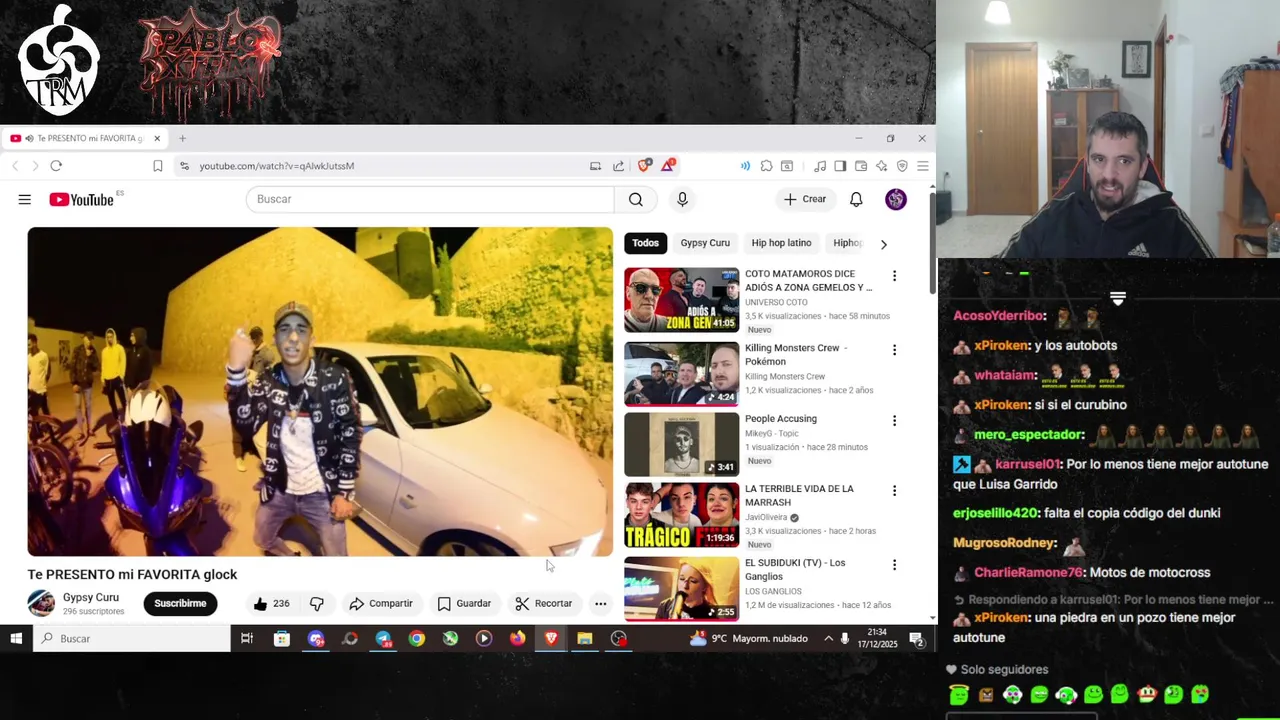The width and height of the screenshot is (1280, 720).
Task: Open the Brave Rewards triangle icon
Action: coord(667,166)
